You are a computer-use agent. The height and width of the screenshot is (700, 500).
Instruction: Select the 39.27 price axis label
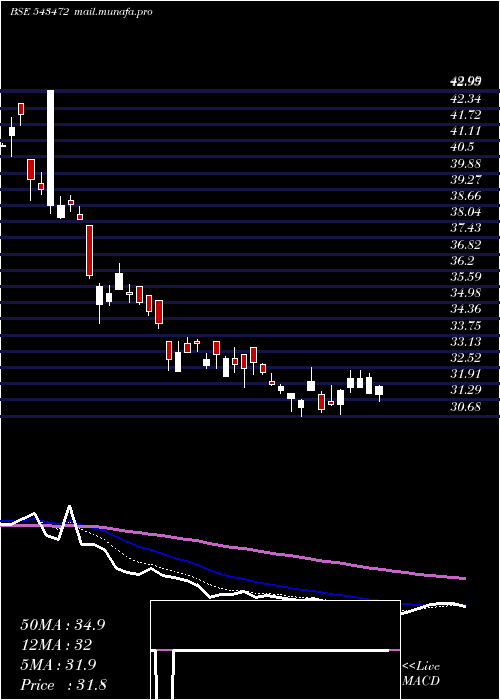[466, 179]
